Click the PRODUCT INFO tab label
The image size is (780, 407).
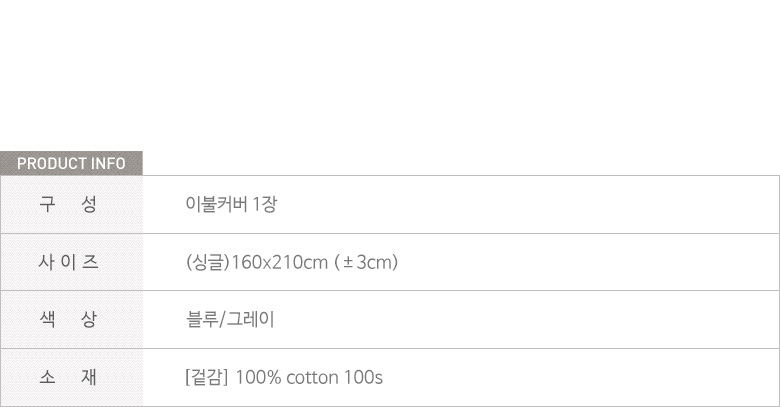click(x=71, y=163)
